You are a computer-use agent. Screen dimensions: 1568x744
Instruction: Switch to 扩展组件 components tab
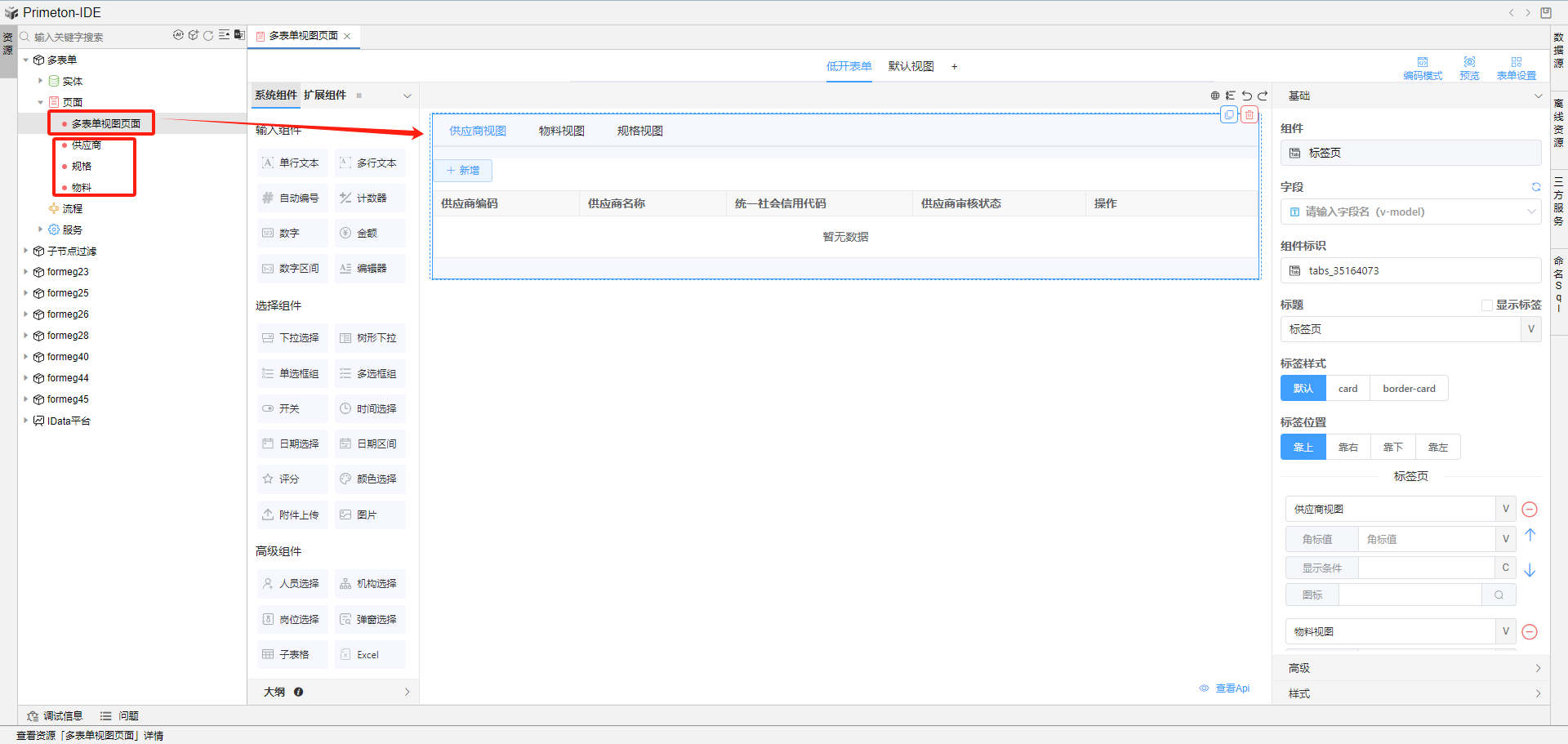325,96
